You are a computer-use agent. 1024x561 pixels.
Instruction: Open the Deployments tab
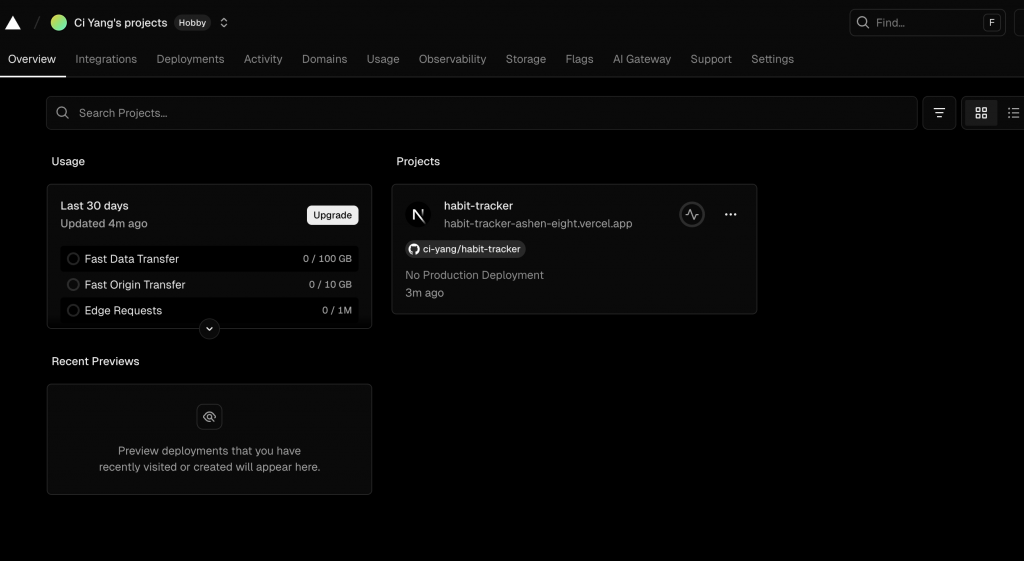tap(190, 59)
